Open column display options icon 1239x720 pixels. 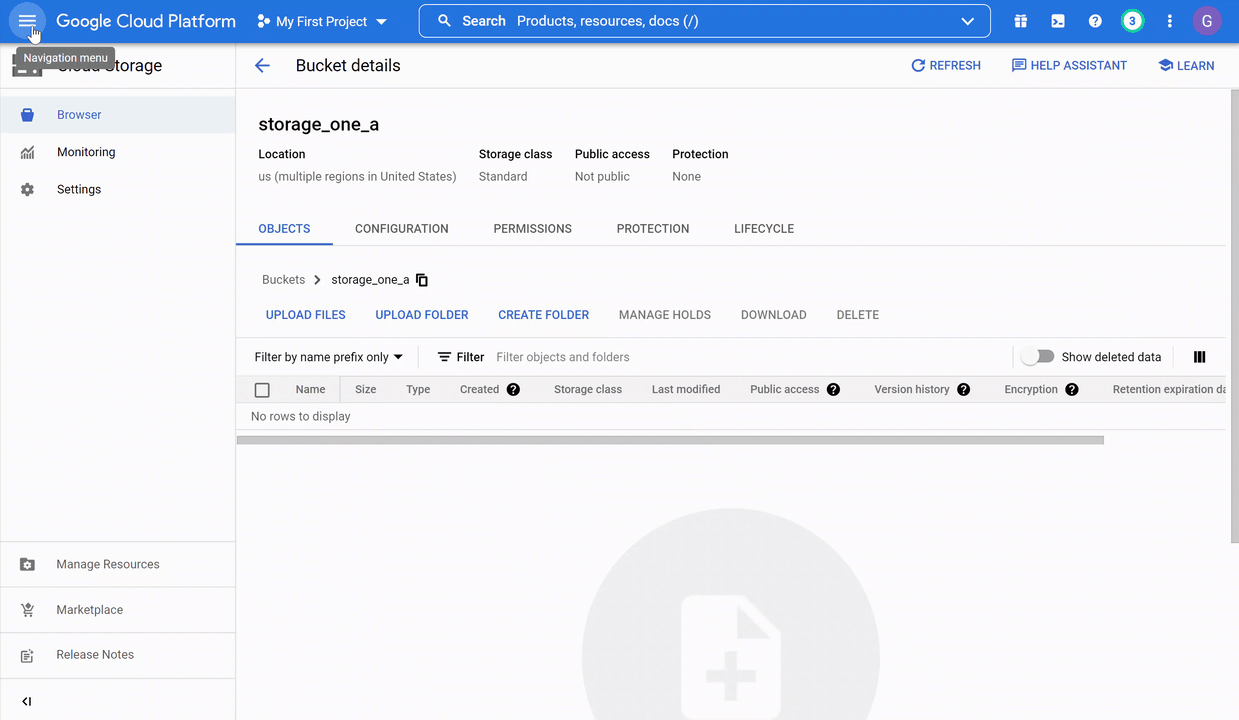[x=1200, y=357]
